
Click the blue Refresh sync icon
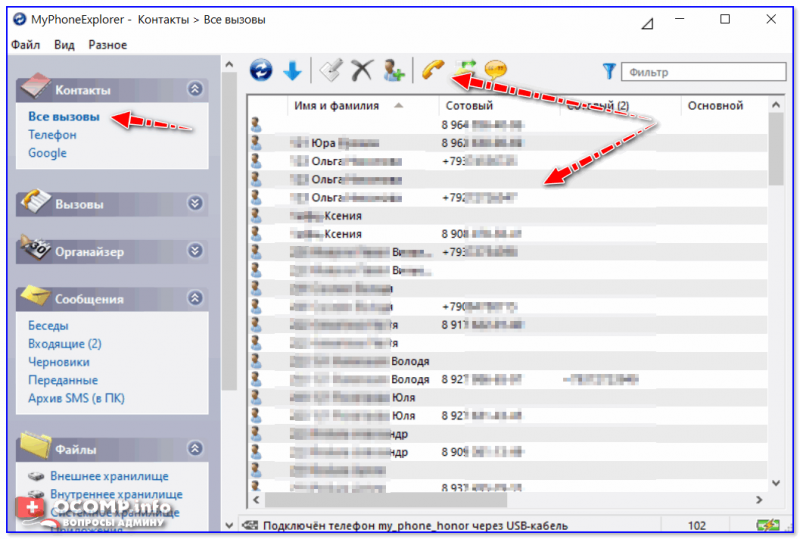(x=261, y=70)
